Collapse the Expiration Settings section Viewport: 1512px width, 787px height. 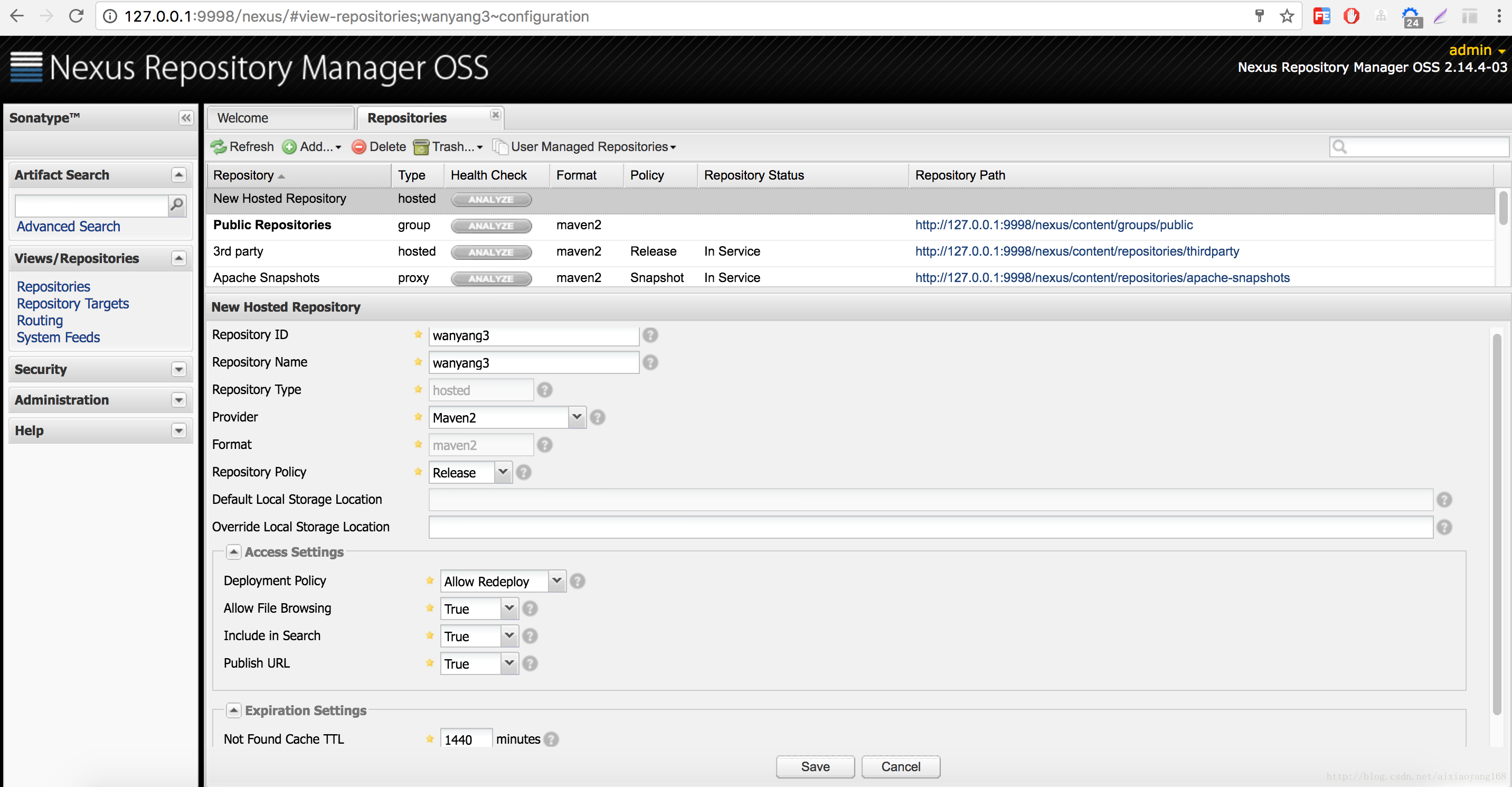click(x=233, y=710)
